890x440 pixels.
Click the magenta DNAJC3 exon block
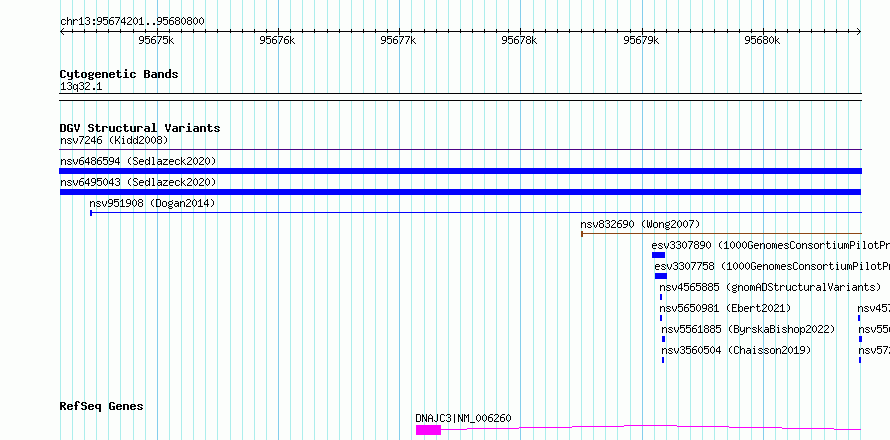[429, 430]
